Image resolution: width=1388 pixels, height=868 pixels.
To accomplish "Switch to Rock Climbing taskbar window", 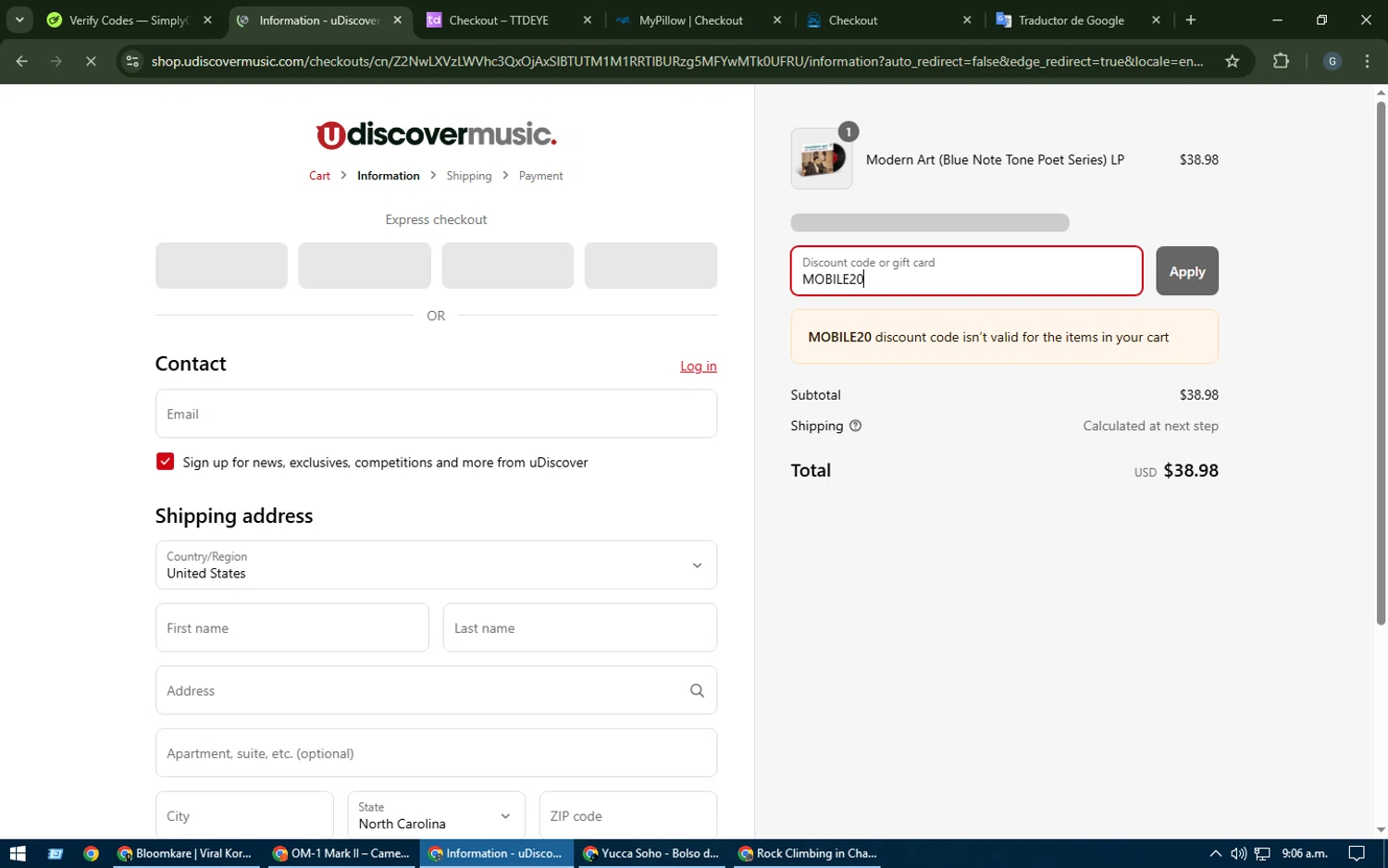I will [808, 853].
